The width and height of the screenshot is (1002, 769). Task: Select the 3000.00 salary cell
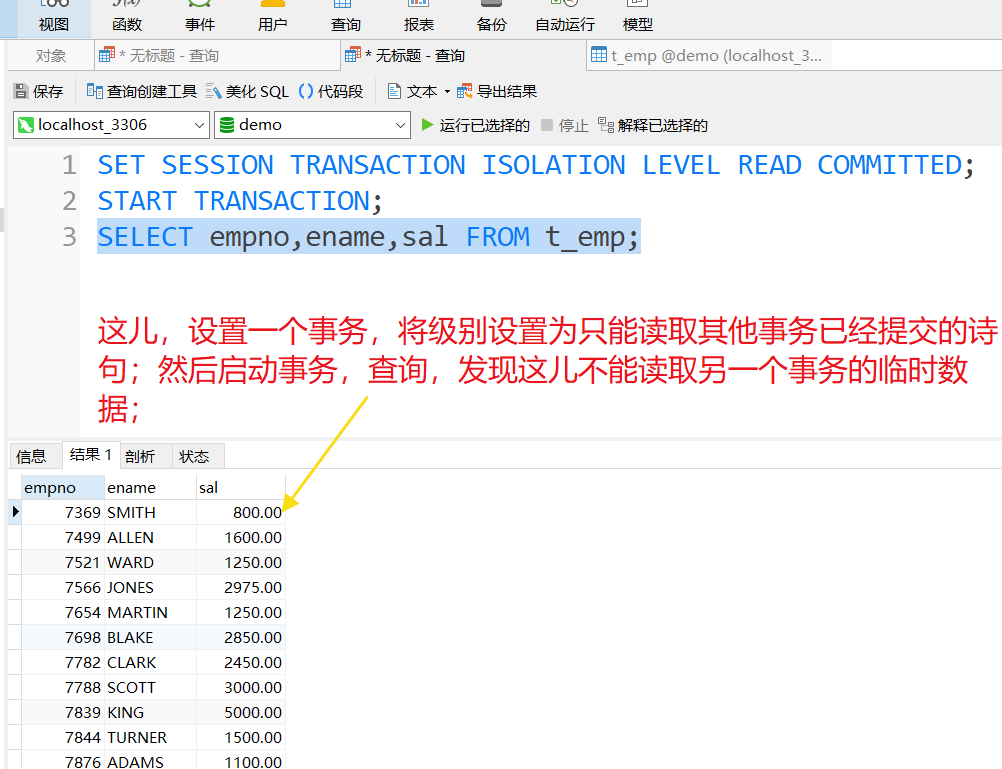[x=240, y=687]
